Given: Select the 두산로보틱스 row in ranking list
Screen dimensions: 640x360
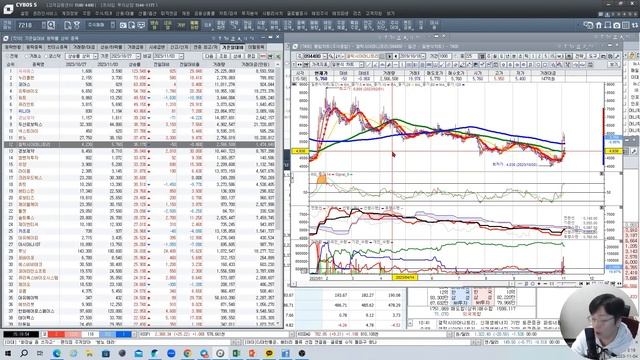Looking at the screenshot, I should tap(140, 124).
